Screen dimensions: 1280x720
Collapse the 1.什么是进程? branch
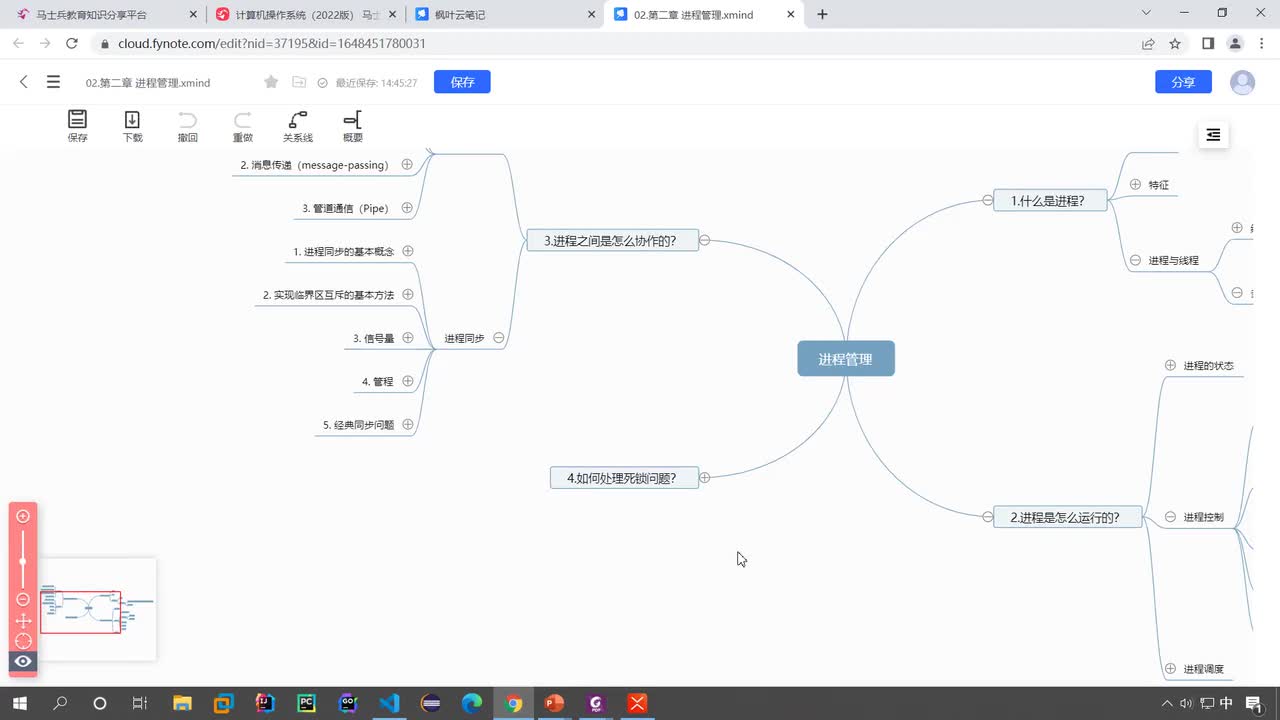(x=987, y=200)
